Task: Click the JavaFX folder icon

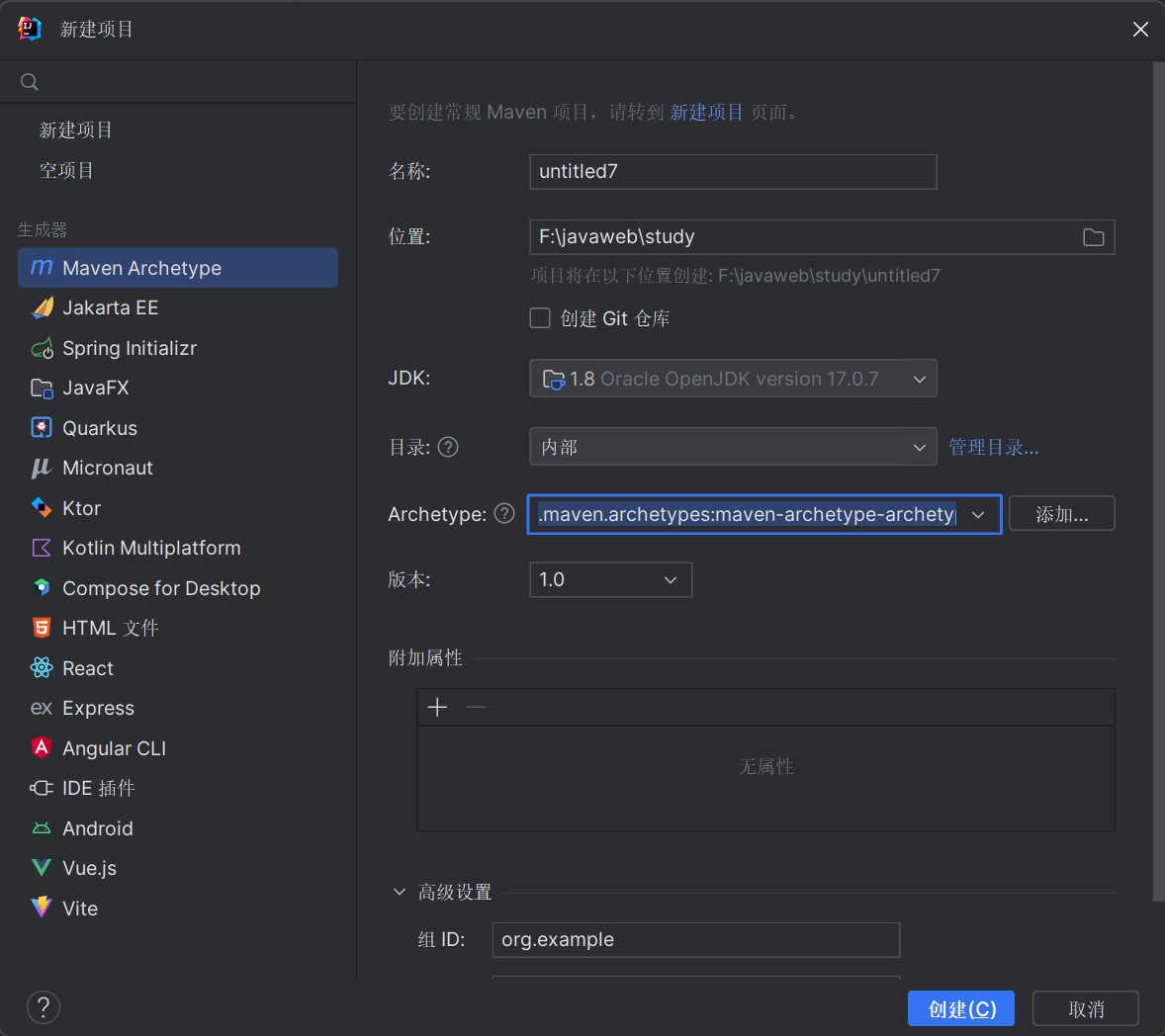Action: coord(42,388)
